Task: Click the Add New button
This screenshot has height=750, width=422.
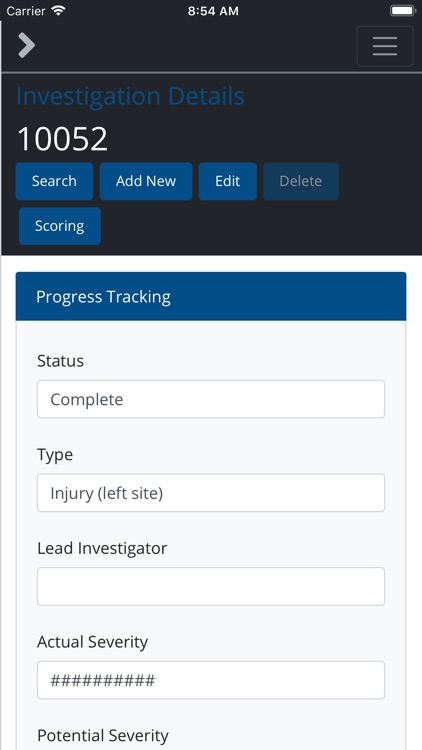Action: (146, 181)
